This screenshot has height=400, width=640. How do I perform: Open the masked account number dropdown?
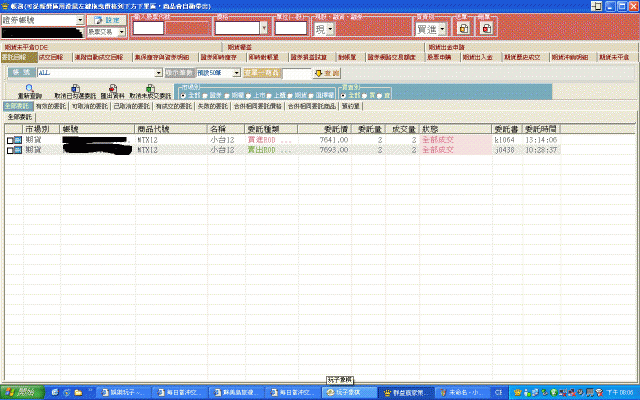[x=43, y=32]
